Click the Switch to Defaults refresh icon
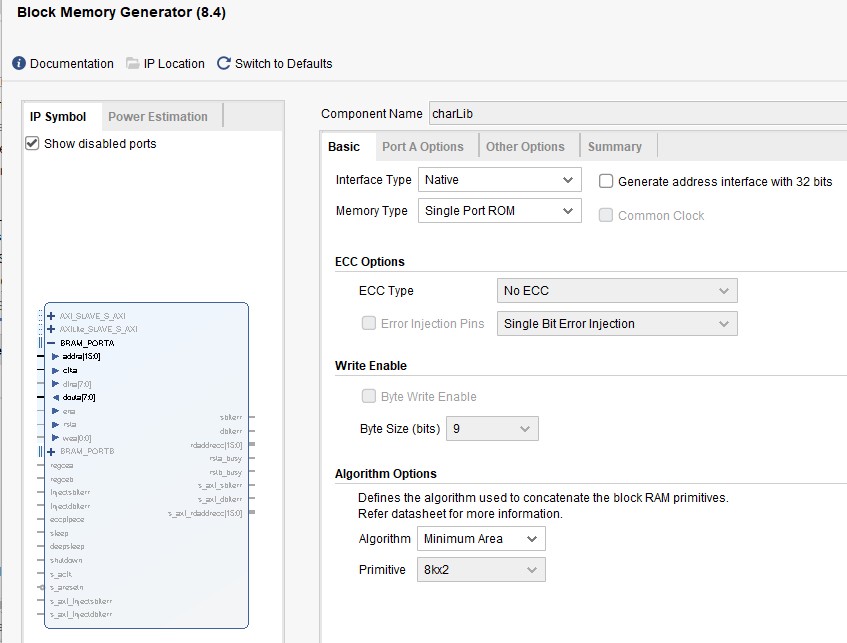The image size is (847, 643). pyautogui.click(x=224, y=63)
